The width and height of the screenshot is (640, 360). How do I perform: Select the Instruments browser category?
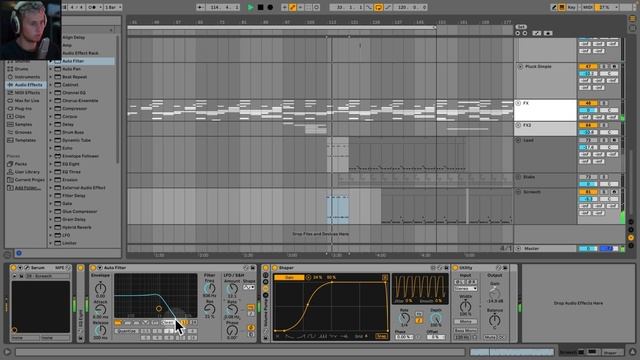(27, 77)
